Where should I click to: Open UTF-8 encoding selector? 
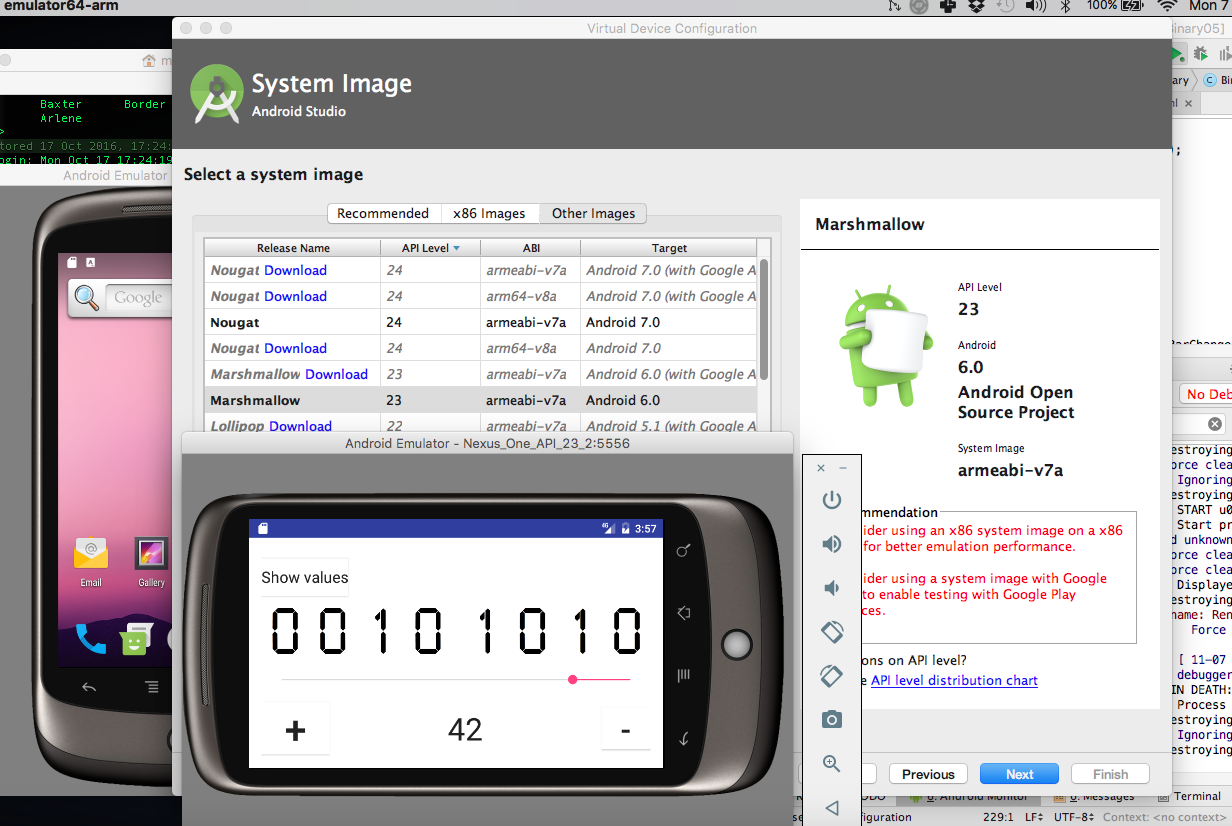tap(1074, 817)
